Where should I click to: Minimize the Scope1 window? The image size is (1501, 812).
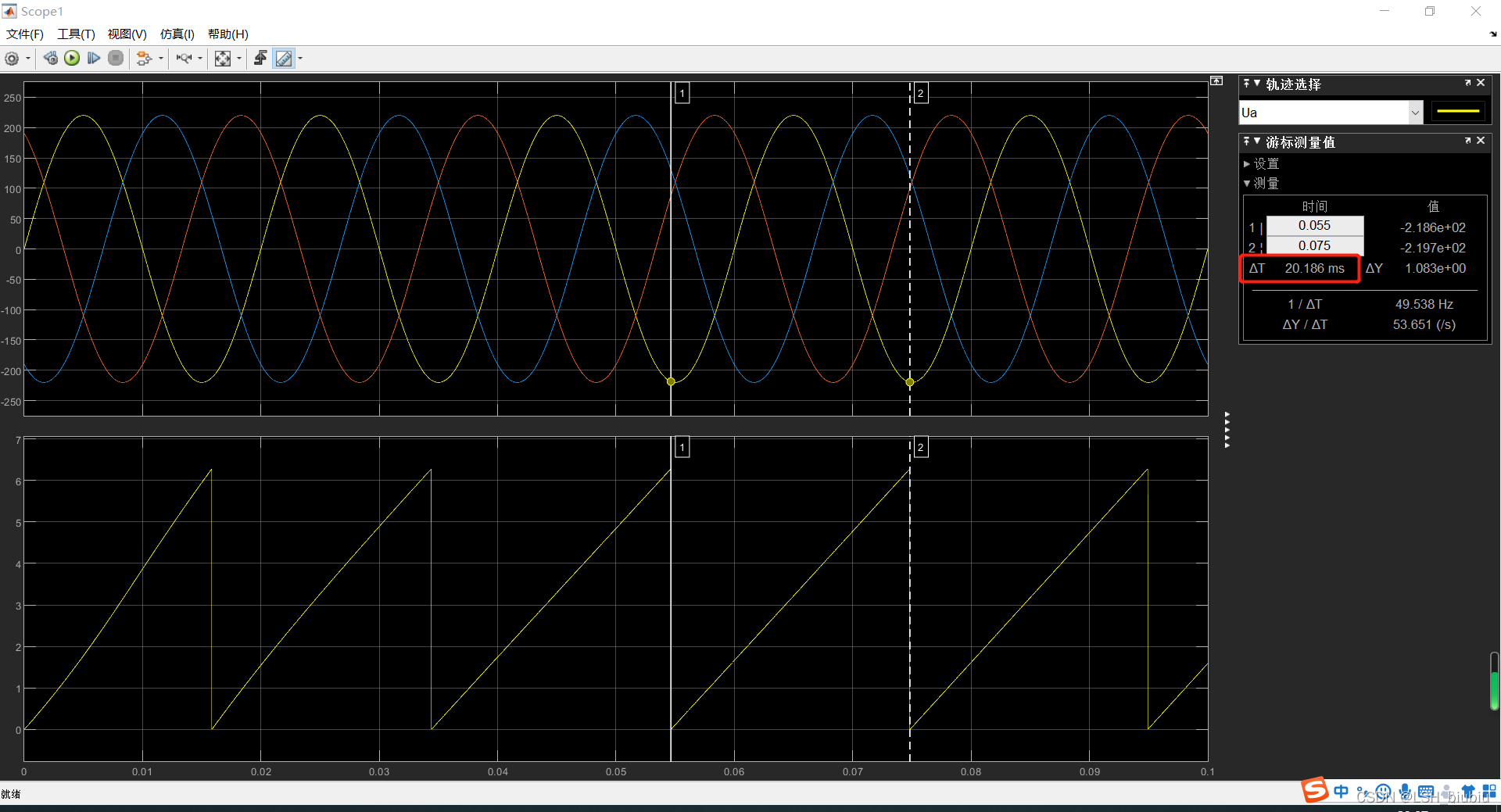(x=1385, y=11)
